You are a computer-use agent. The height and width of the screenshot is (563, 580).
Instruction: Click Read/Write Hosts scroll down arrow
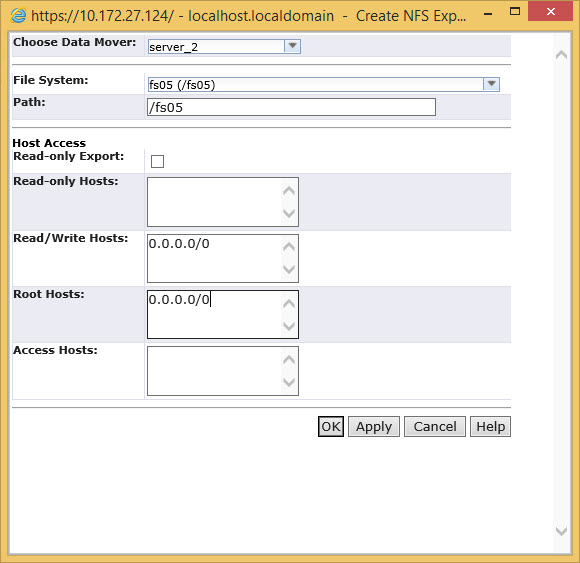tap(289, 269)
